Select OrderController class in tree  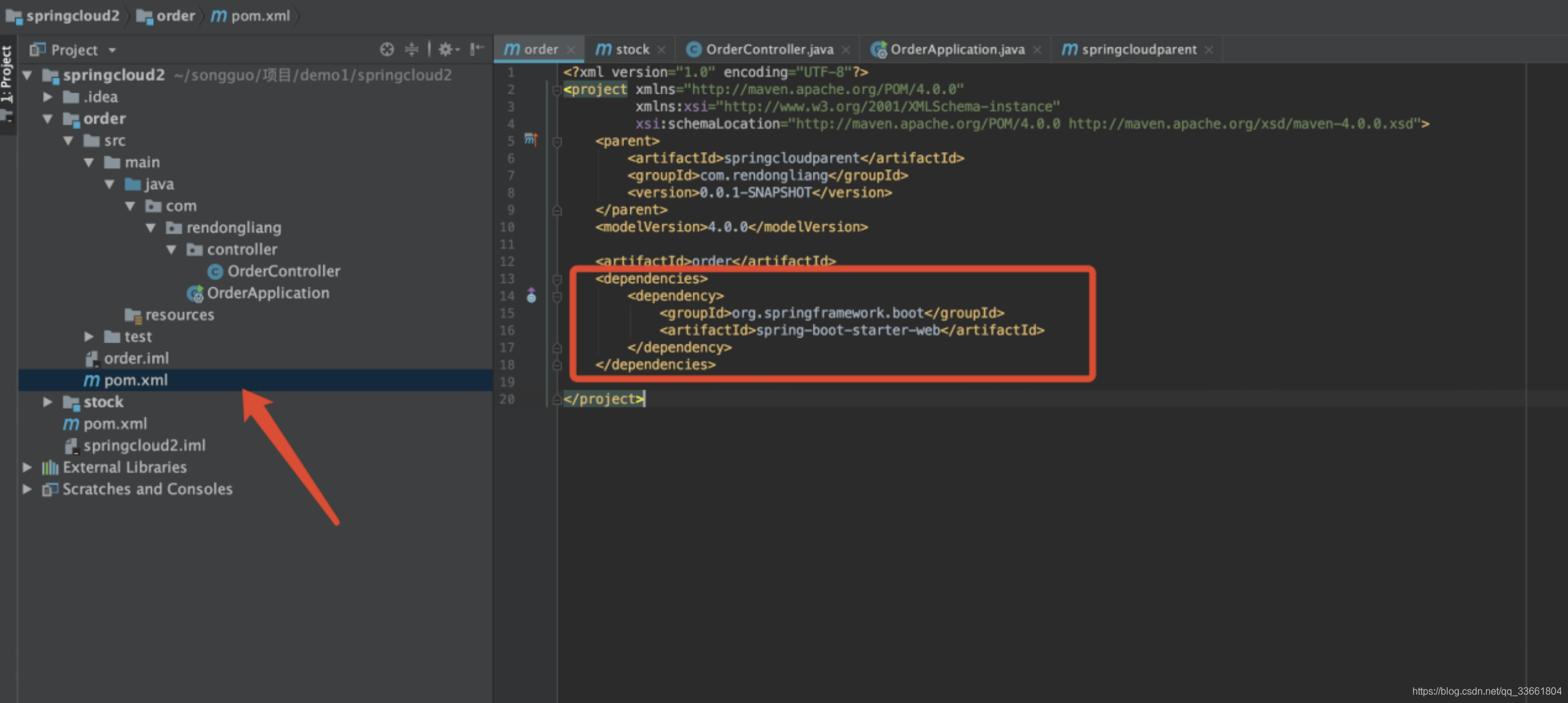(274, 272)
